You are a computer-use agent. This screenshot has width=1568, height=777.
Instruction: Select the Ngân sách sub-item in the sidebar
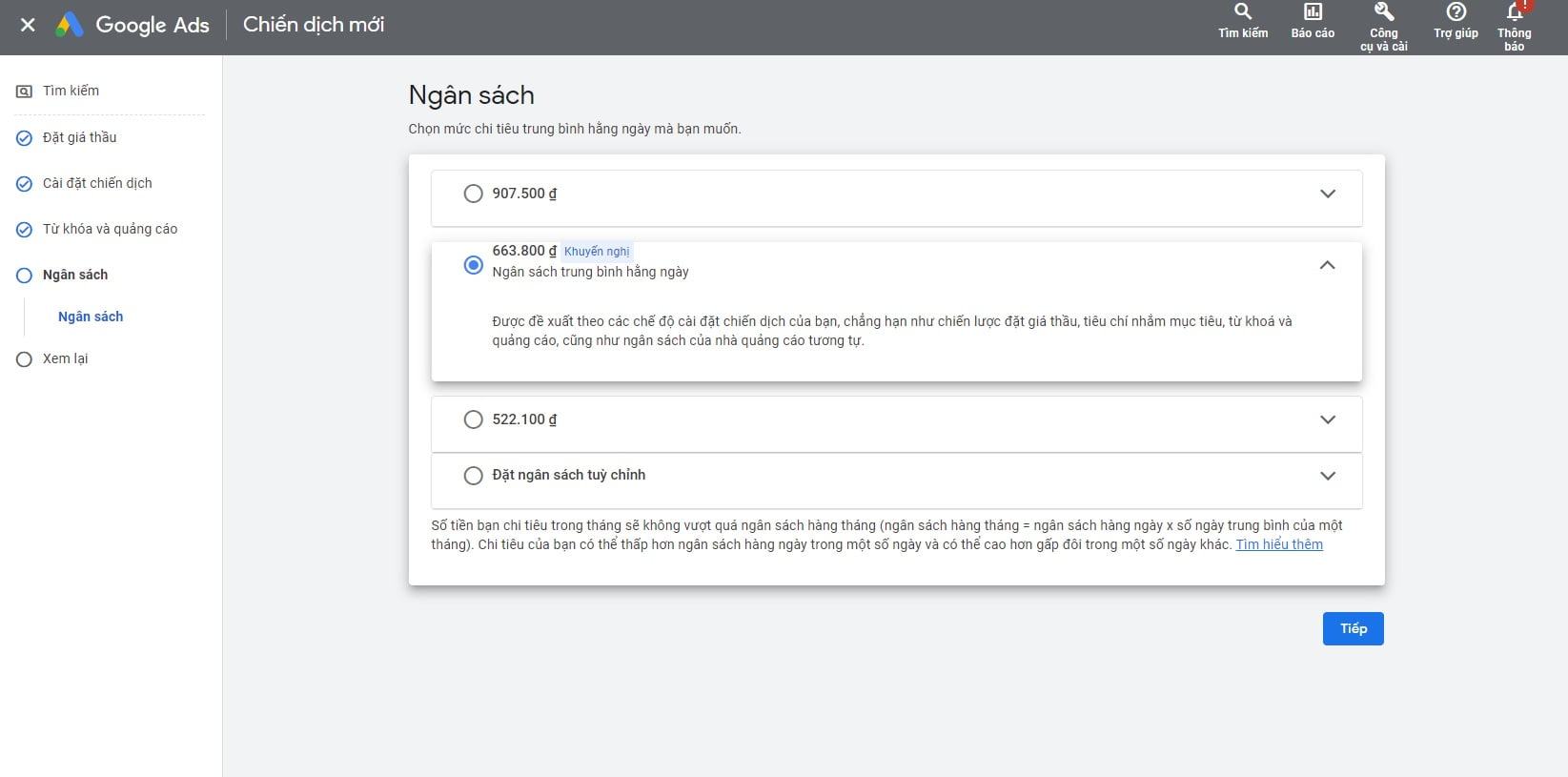tap(91, 317)
